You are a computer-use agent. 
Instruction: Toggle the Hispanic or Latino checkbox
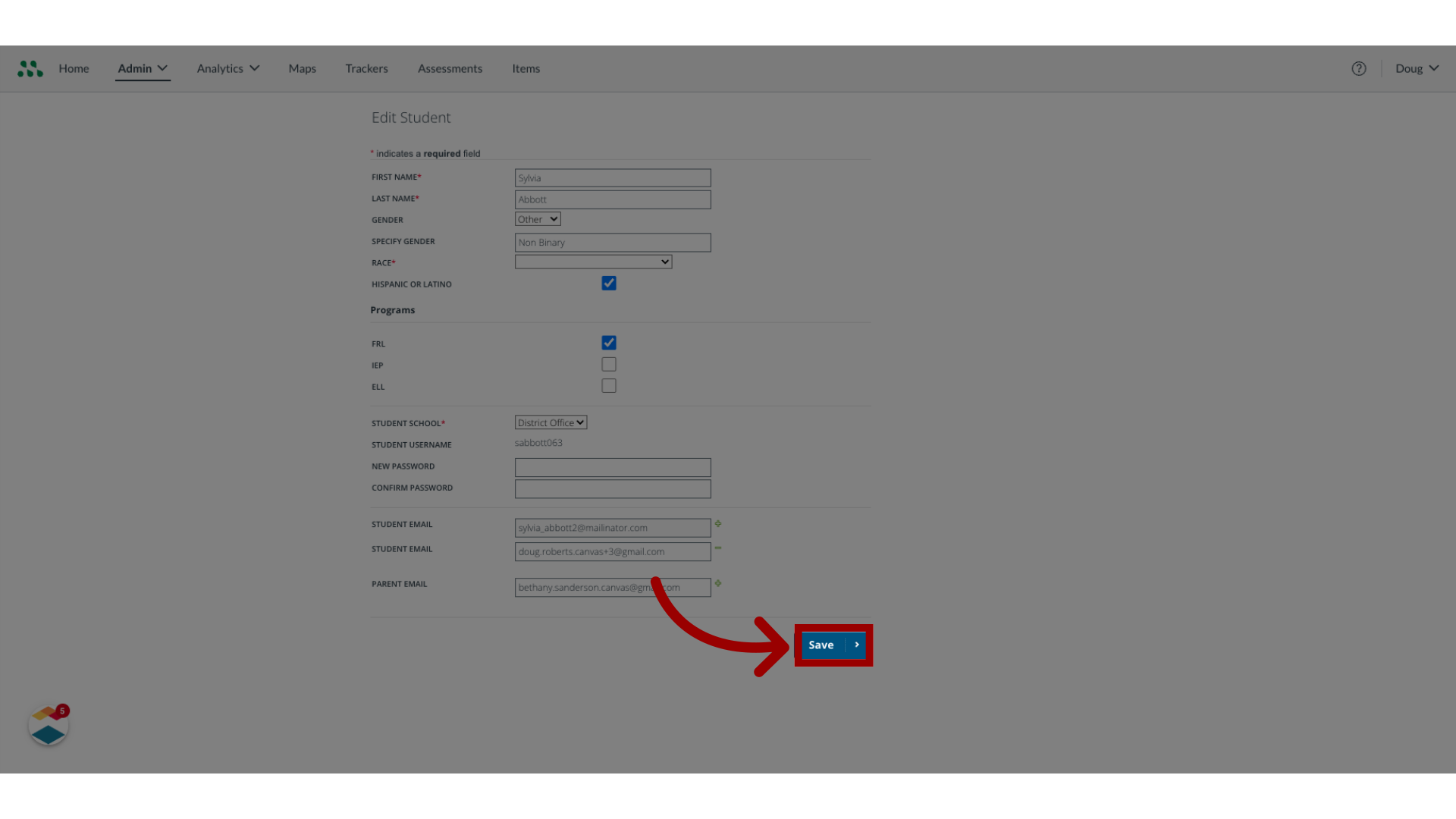(x=608, y=283)
